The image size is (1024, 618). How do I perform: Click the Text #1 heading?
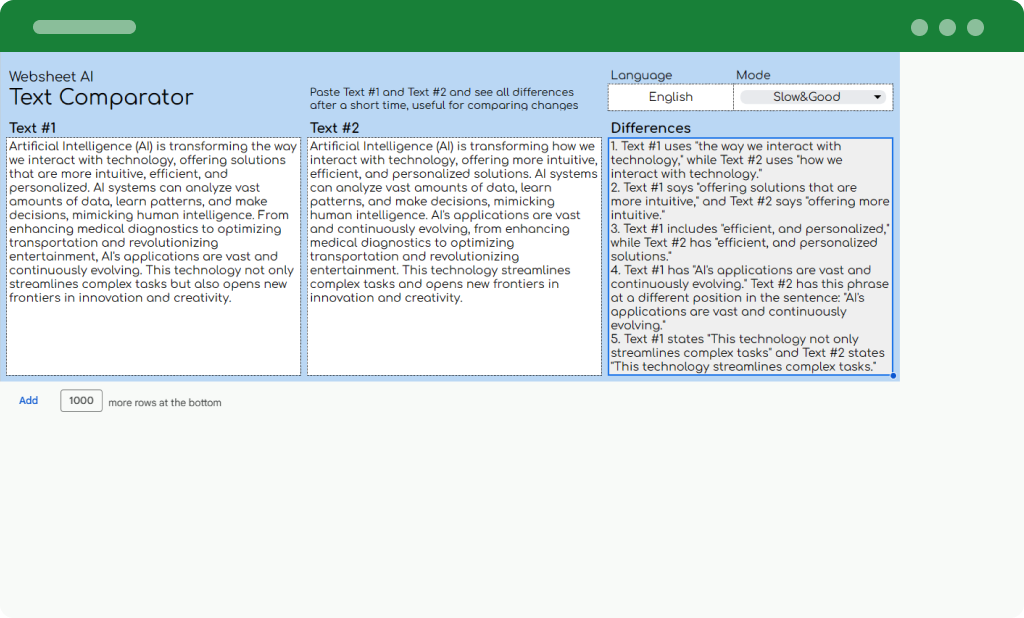[33, 128]
